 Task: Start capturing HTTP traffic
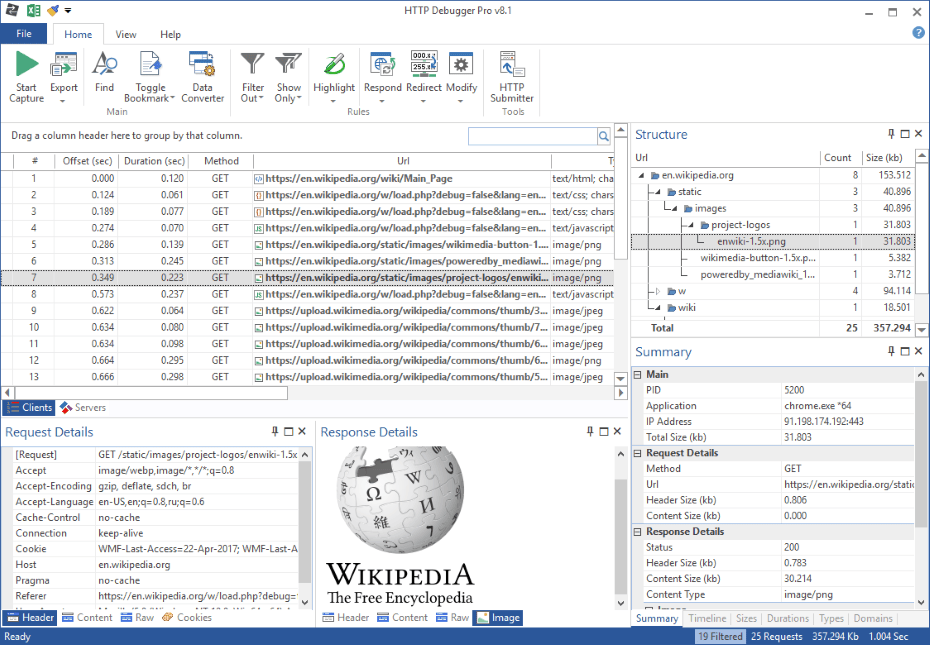click(x=26, y=75)
